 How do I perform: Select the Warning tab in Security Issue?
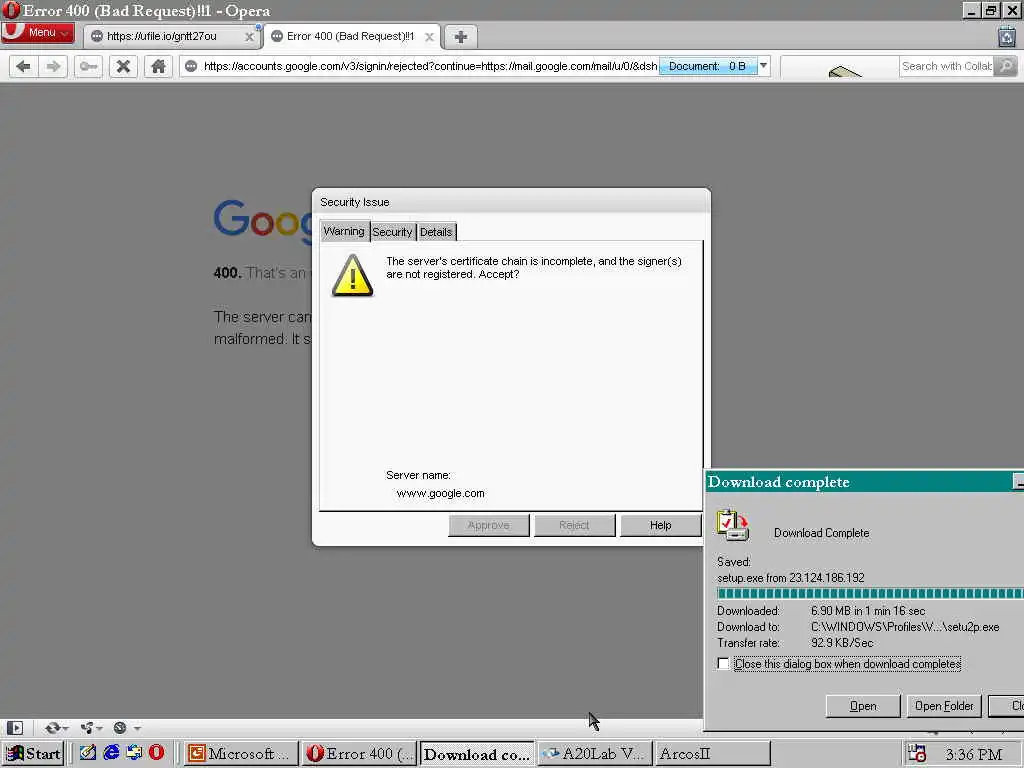click(x=344, y=231)
